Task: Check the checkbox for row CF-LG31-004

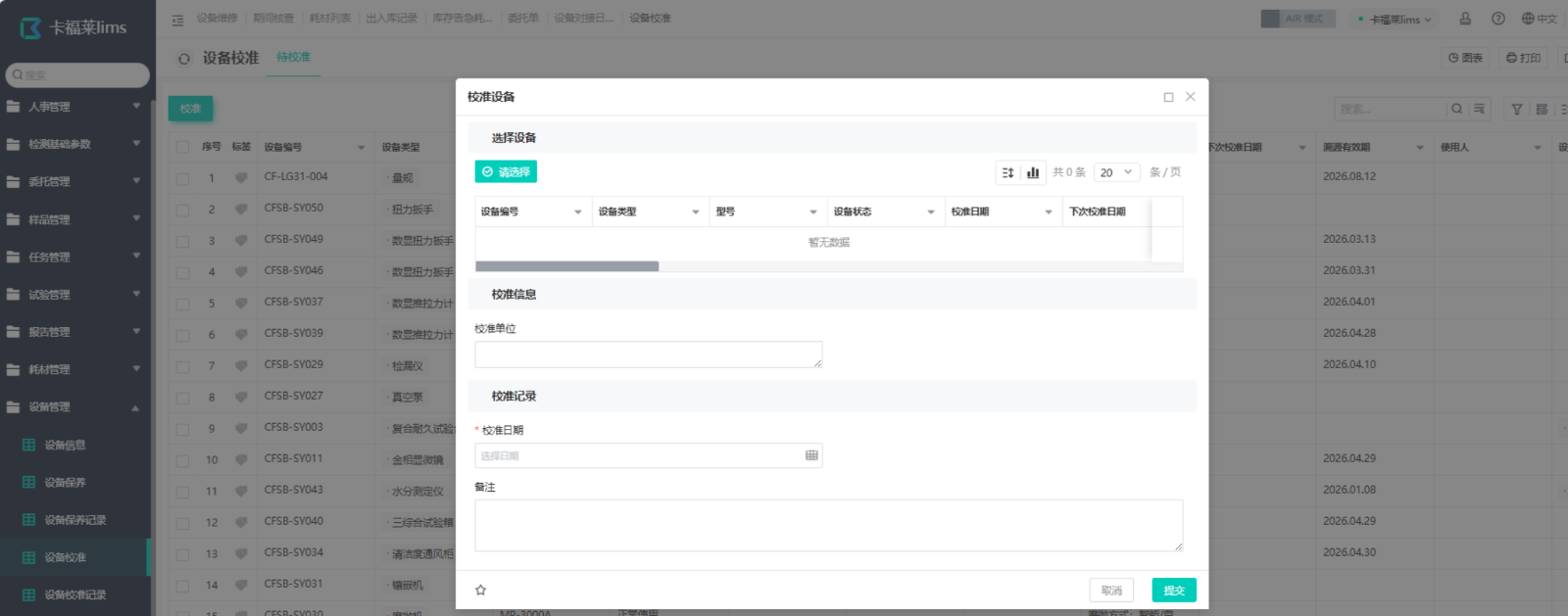Action: point(182,178)
